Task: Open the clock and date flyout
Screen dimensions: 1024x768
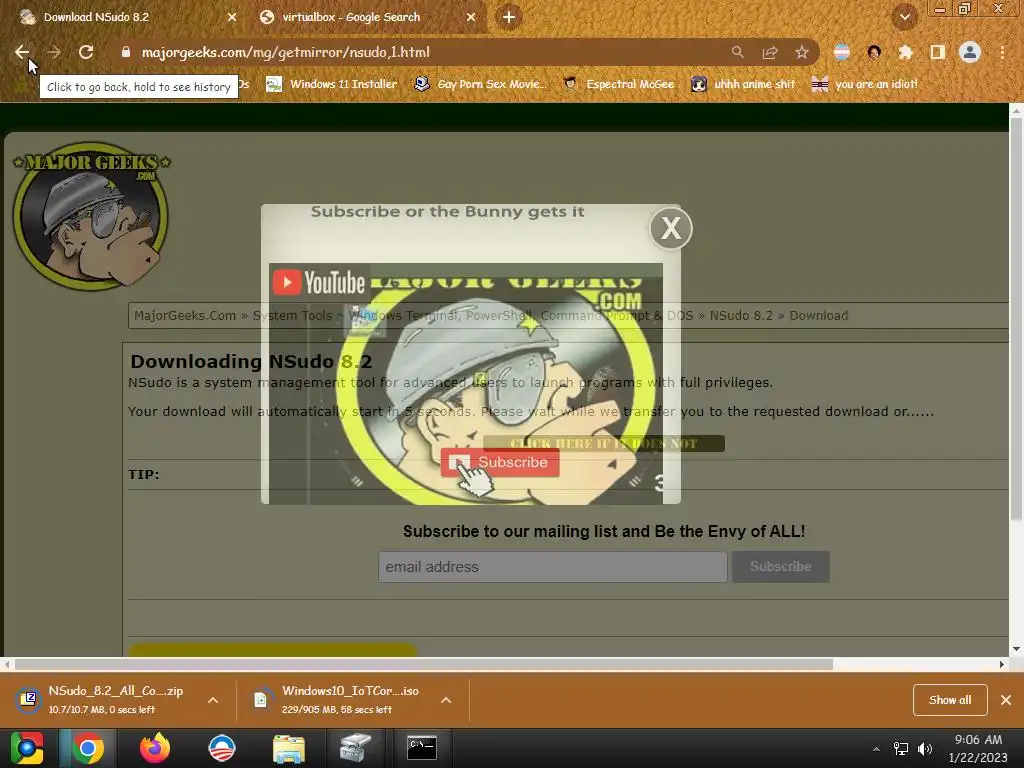Action: point(978,748)
